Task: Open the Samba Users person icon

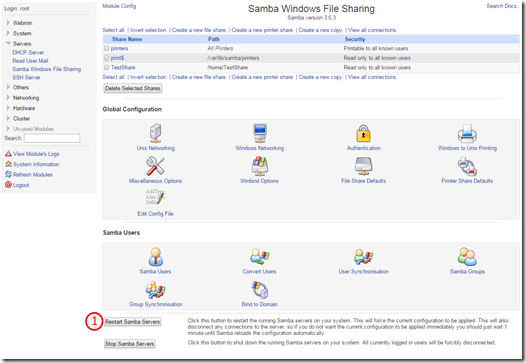Action: 155,257
